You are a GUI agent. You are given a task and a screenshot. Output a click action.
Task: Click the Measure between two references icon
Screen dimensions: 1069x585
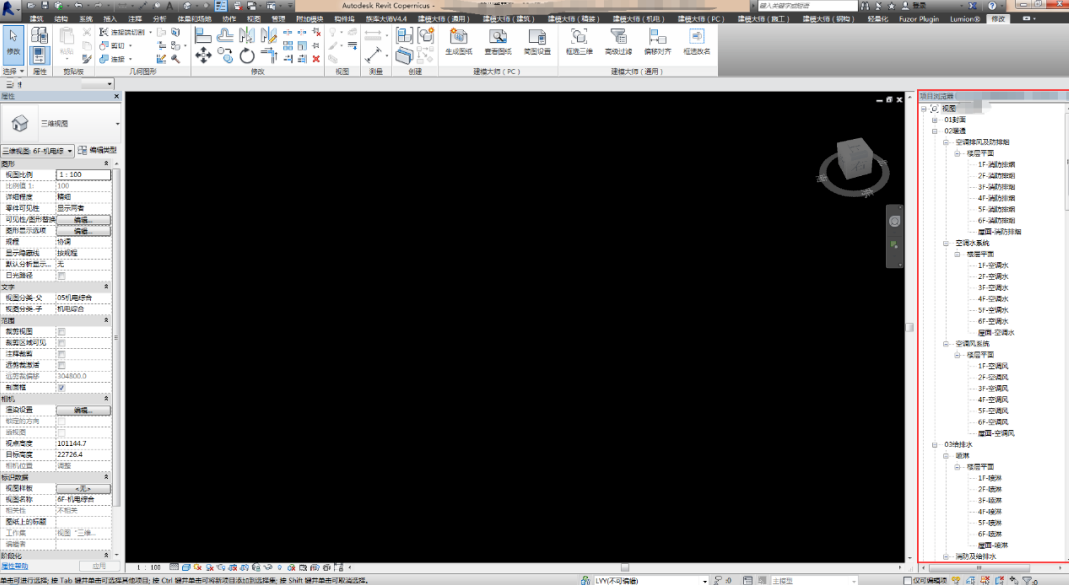click(373, 55)
